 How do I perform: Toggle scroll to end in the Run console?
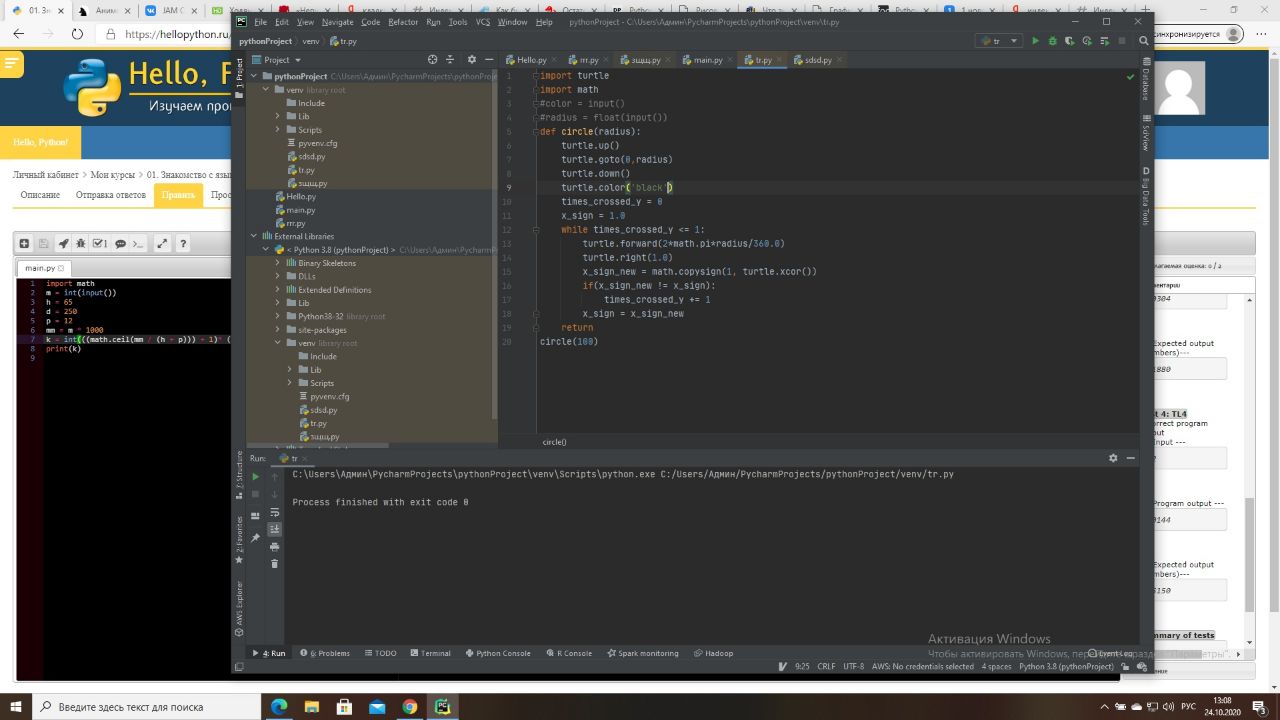pyautogui.click(x=275, y=529)
